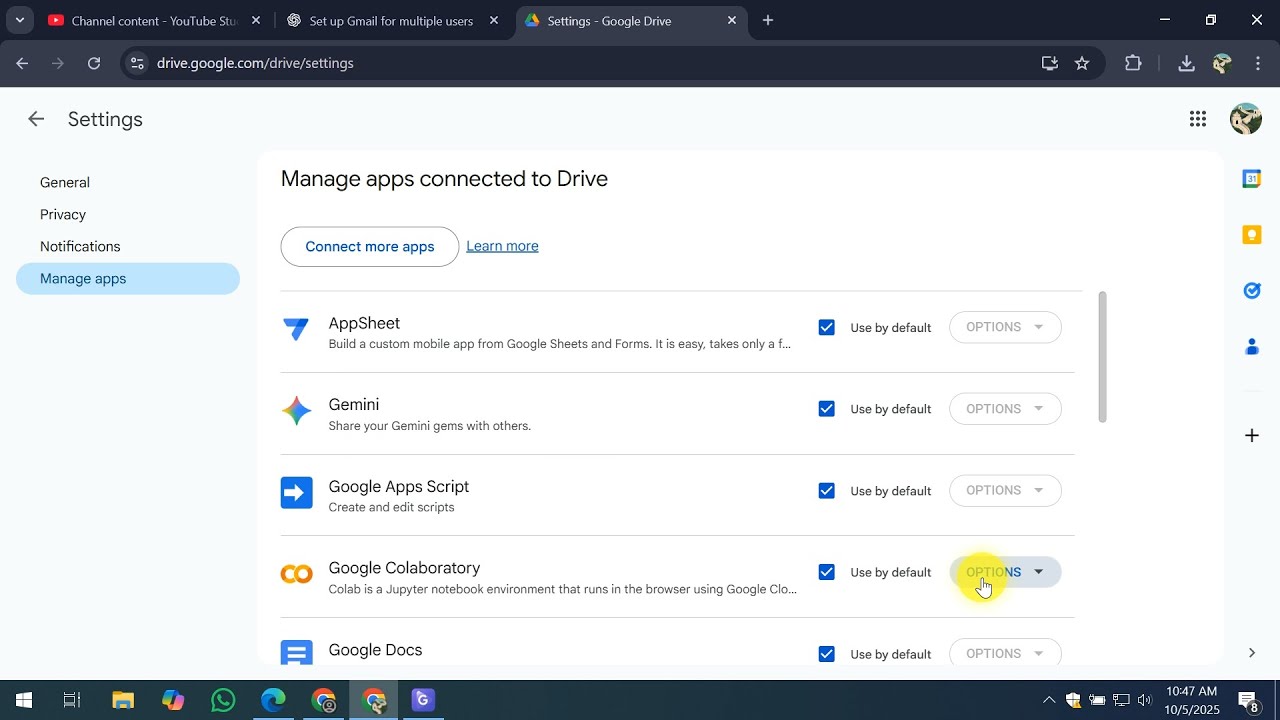Viewport: 1280px width, 720px height.
Task: Open the Extensions puzzle icon
Action: (1133, 63)
